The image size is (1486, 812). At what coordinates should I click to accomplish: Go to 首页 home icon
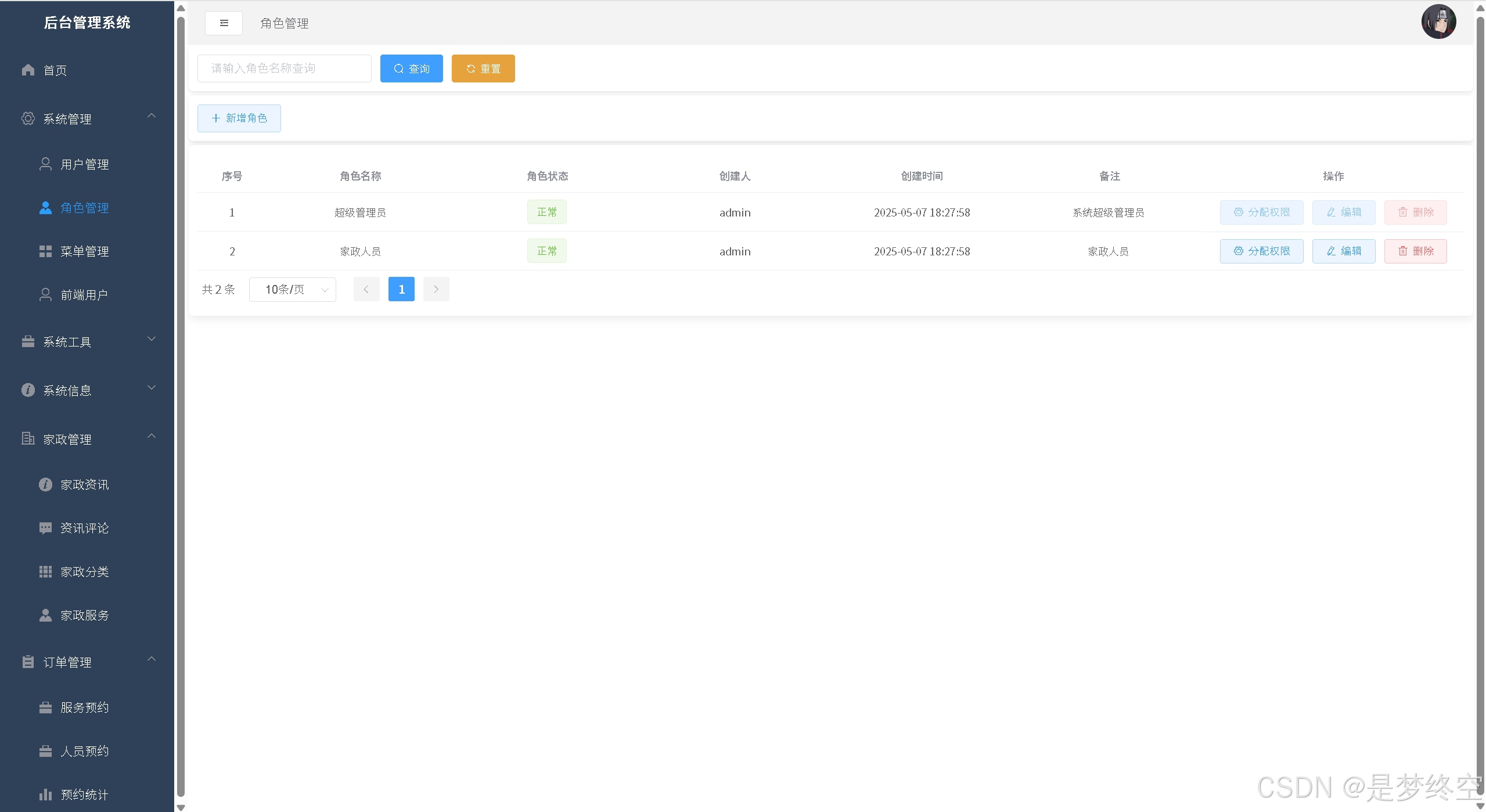pyautogui.click(x=28, y=70)
